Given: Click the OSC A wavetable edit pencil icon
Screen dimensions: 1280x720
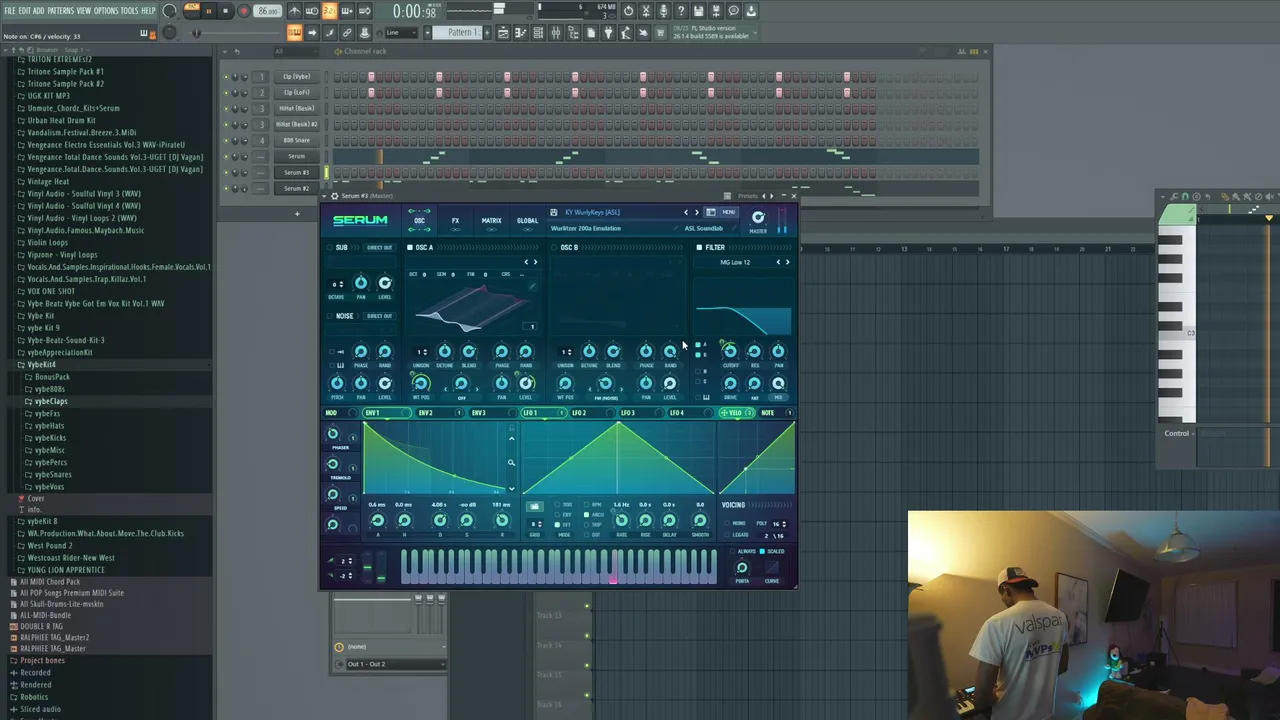Looking at the screenshot, I should click(x=532, y=288).
